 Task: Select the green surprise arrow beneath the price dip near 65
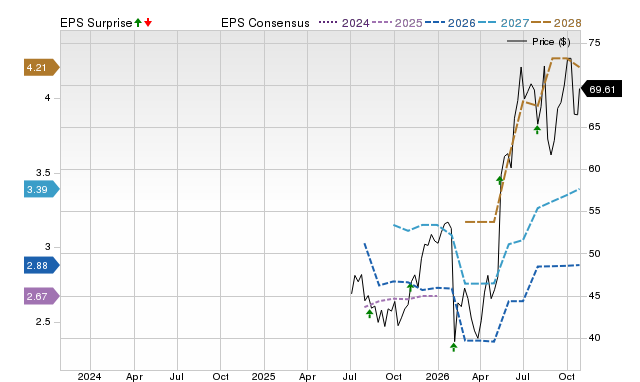click(x=537, y=130)
